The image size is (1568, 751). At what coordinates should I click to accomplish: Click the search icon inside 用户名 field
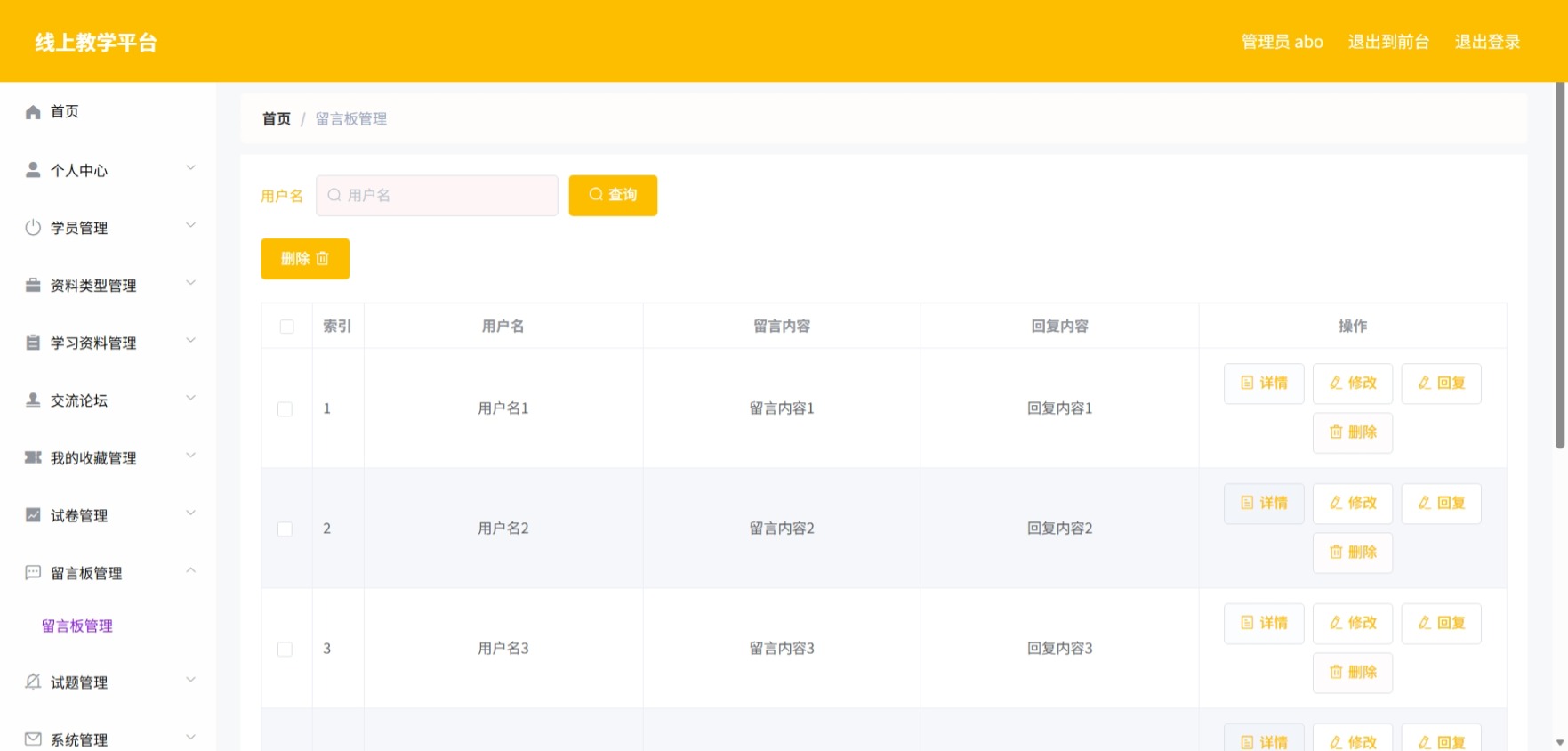[334, 195]
